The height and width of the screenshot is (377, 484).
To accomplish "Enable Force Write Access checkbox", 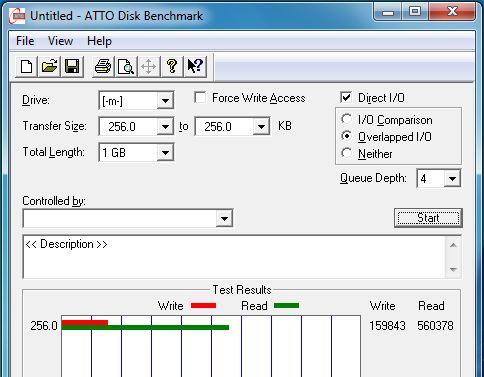I will pos(200,98).
